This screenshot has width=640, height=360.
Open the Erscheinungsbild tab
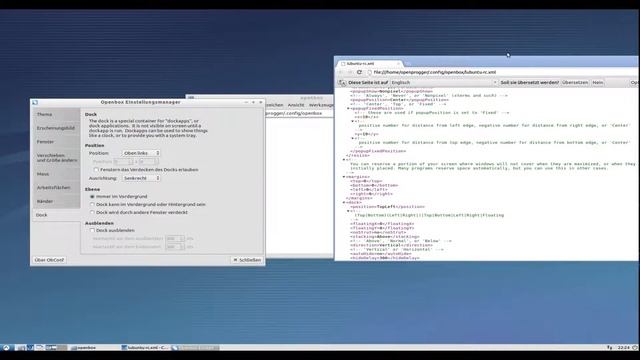(x=56, y=128)
